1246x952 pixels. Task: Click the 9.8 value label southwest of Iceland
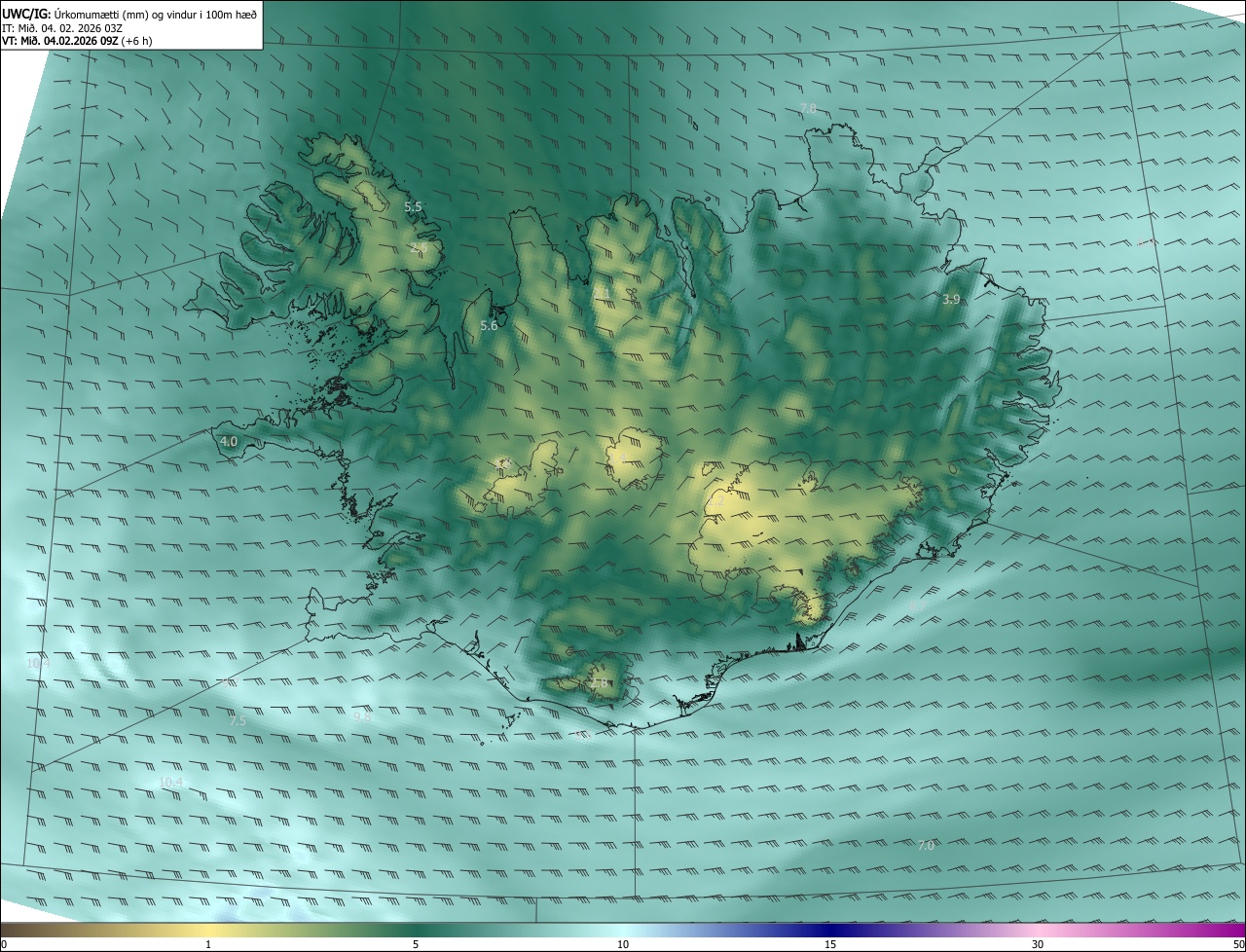tap(362, 716)
